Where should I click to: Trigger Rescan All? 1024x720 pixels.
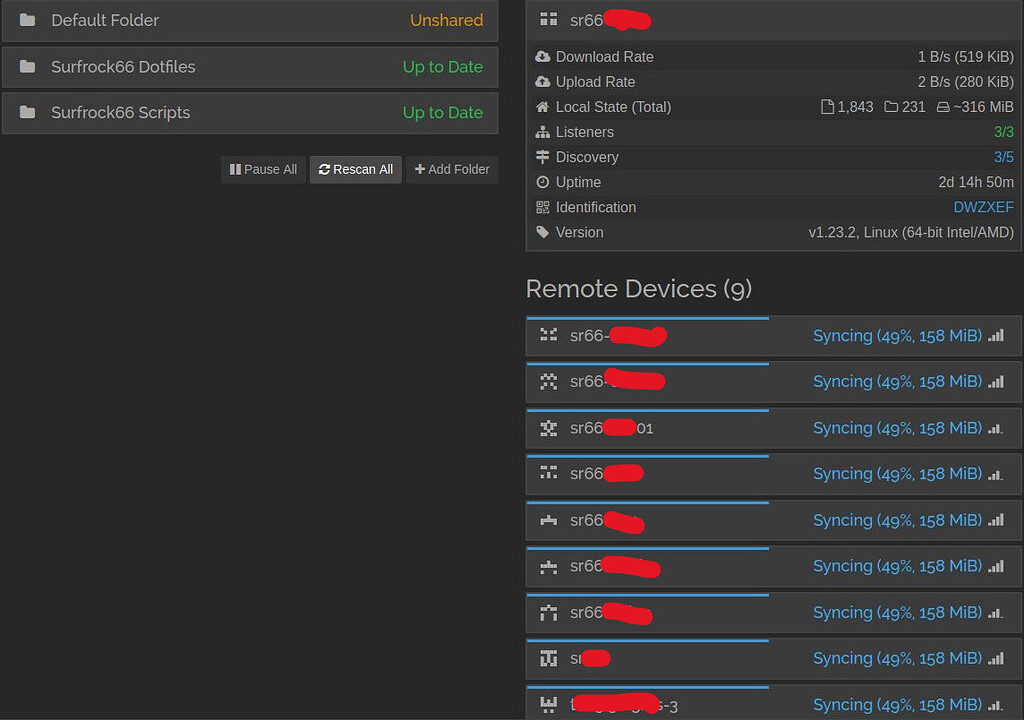pos(355,169)
